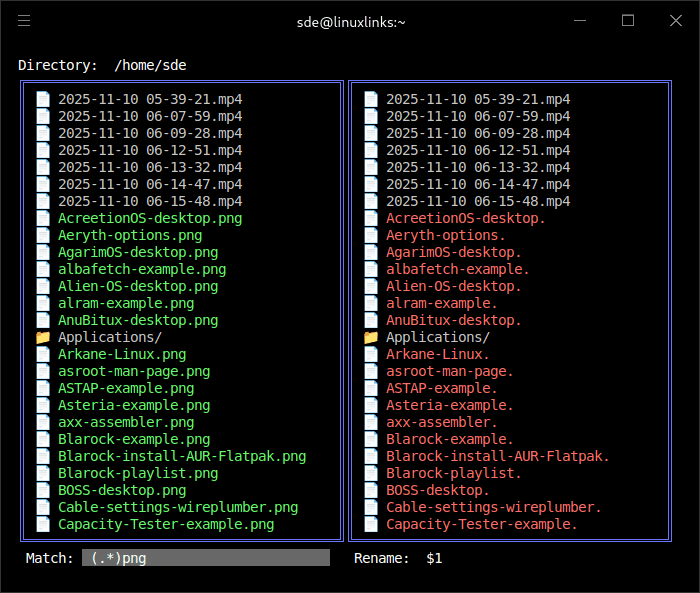Select Blarock-install-AUR-Flatpak.png in the left list
700x593 pixels.
point(181,456)
